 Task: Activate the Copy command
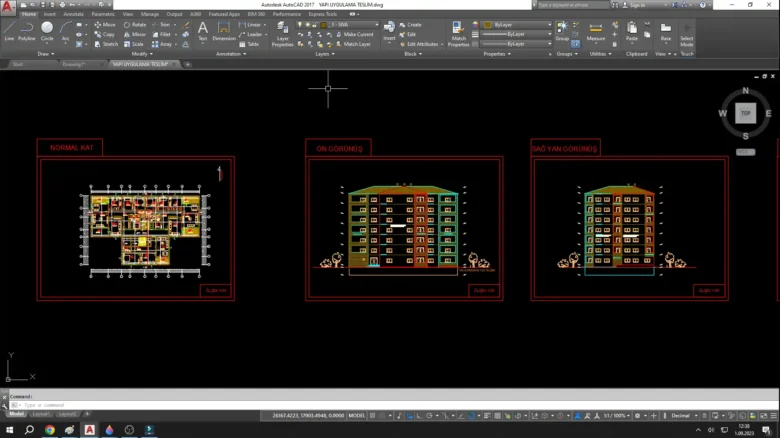pyautogui.click(x=104, y=34)
